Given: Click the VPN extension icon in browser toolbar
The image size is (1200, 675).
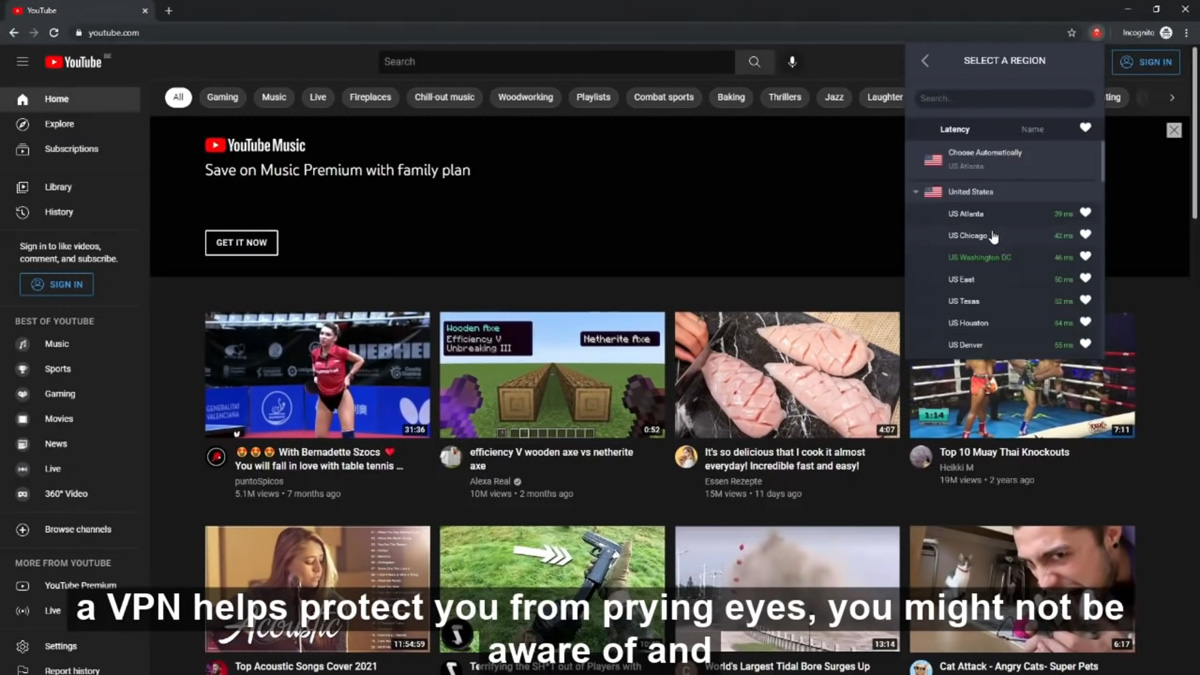Looking at the screenshot, I should click(1097, 33).
